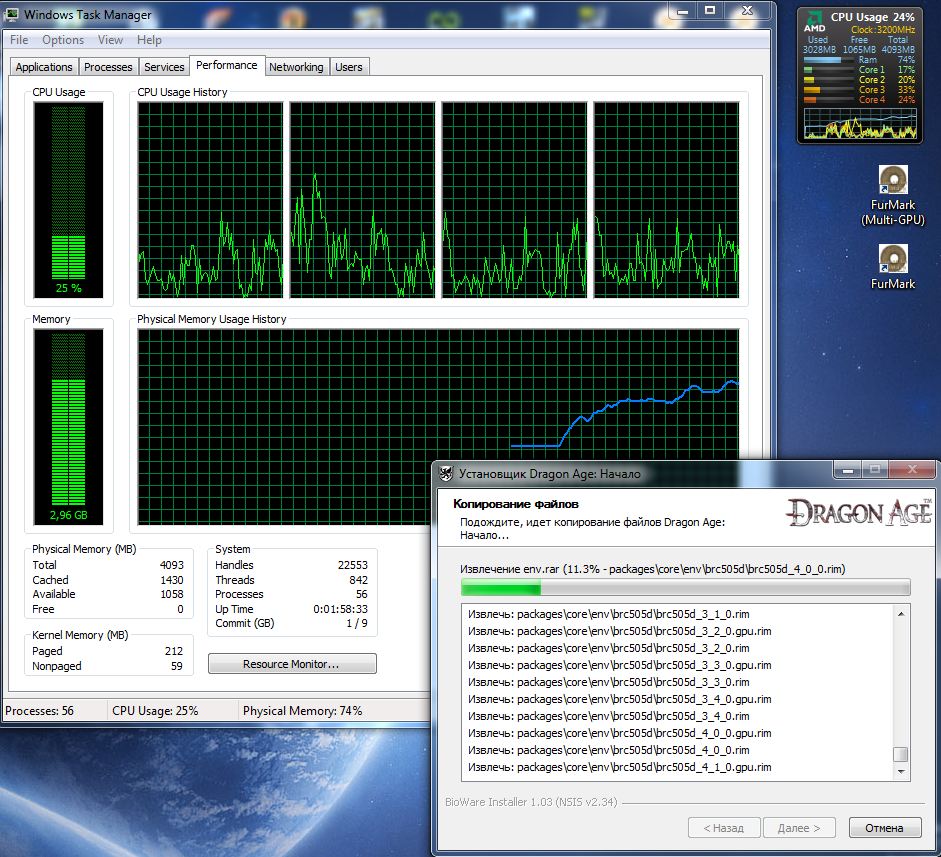Switch to the Processes tab

point(108,67)
